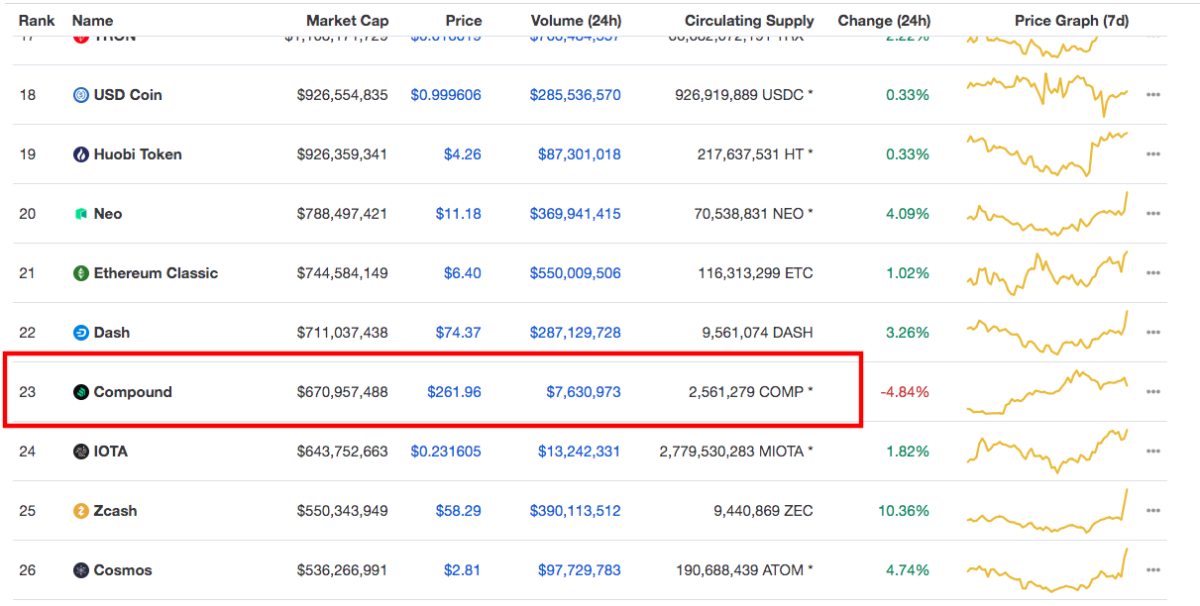This screenshot has height=606, width=1200.
Task: View the Cosmos 7-day price graph
Action: click(x=1047, y=570)
